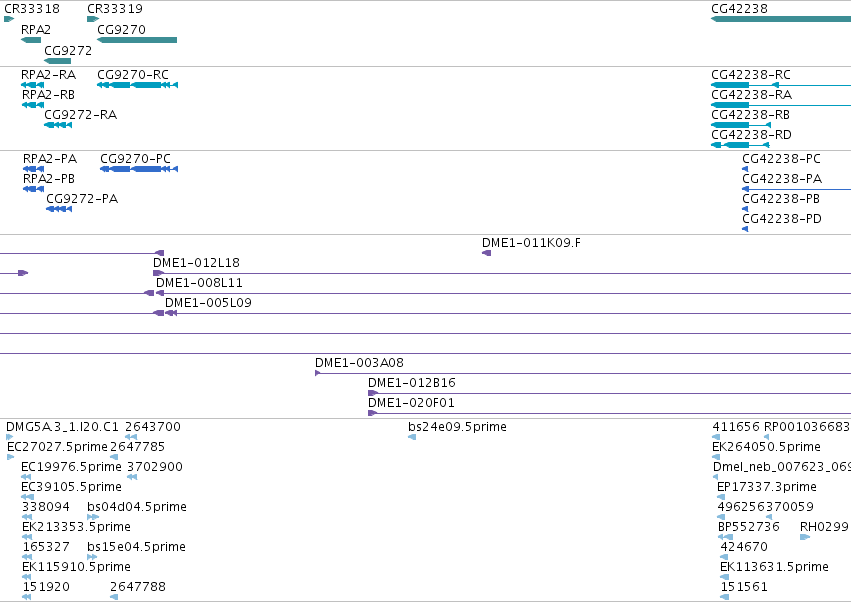The width and height of the screenshot is (851, 602).
Task: Select the CG9272-PA protein label
Action: point(82,199)
